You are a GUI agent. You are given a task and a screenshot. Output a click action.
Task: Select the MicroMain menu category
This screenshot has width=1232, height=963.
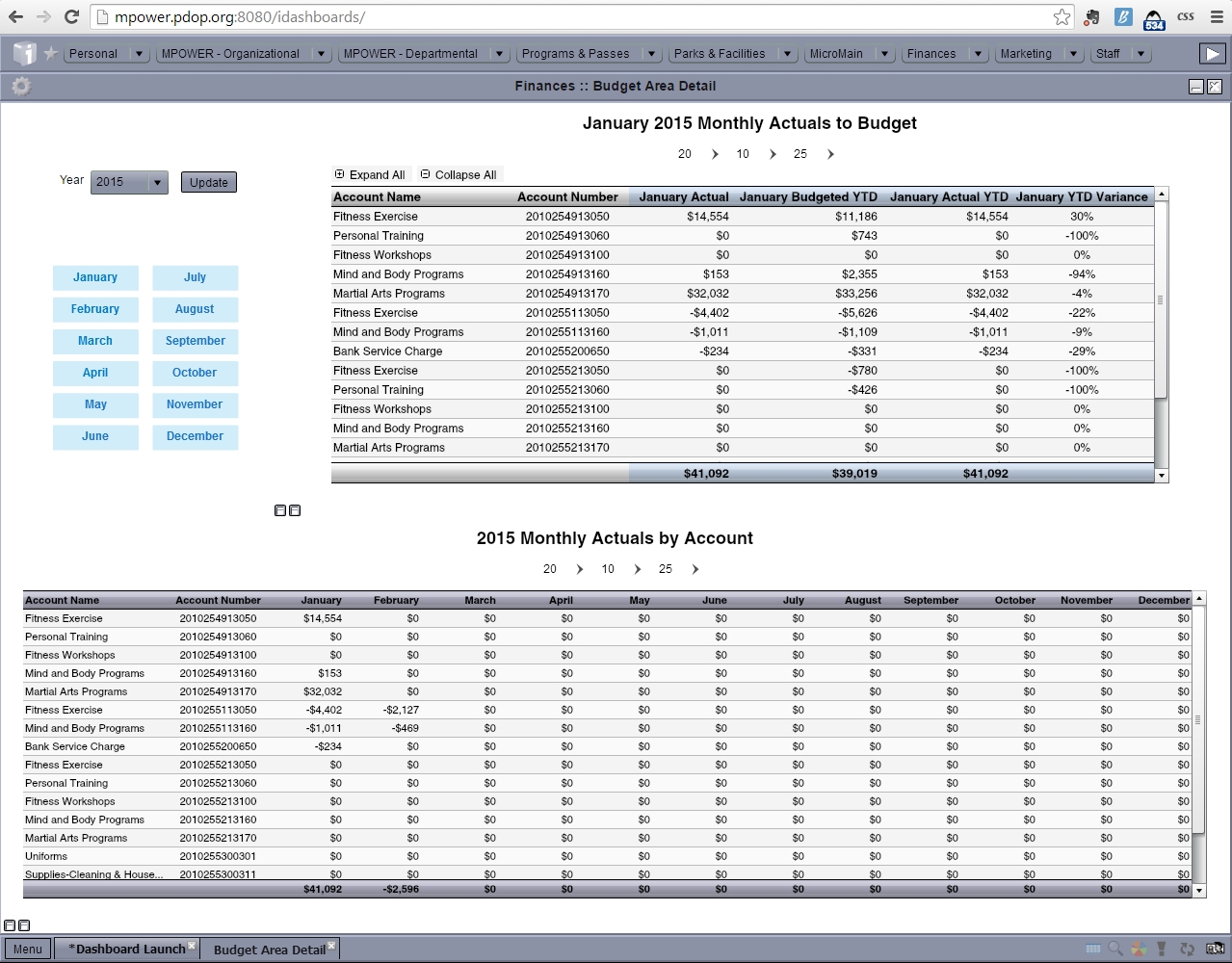[x=836, y=54]
